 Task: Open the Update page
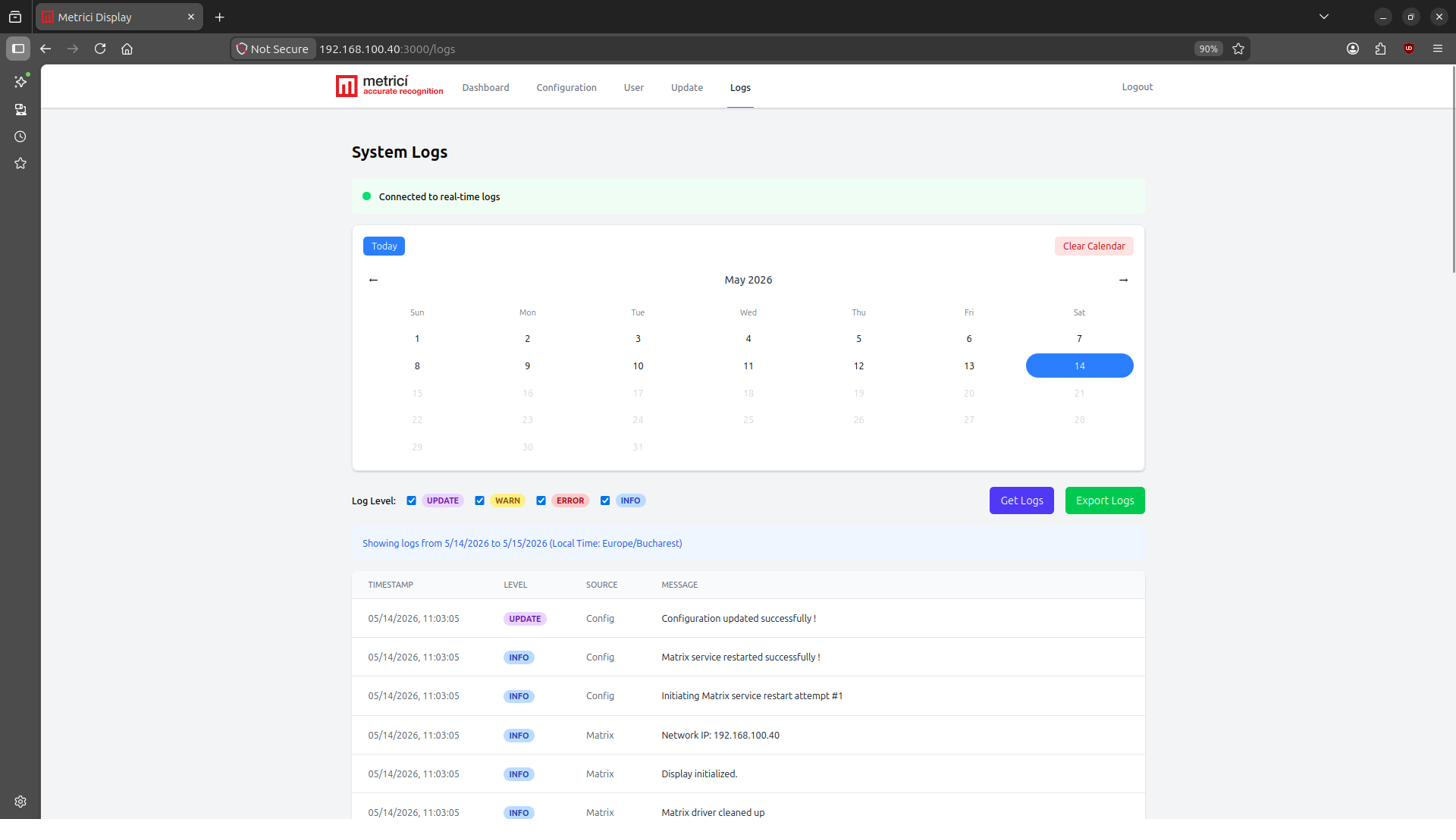[687, 87]
